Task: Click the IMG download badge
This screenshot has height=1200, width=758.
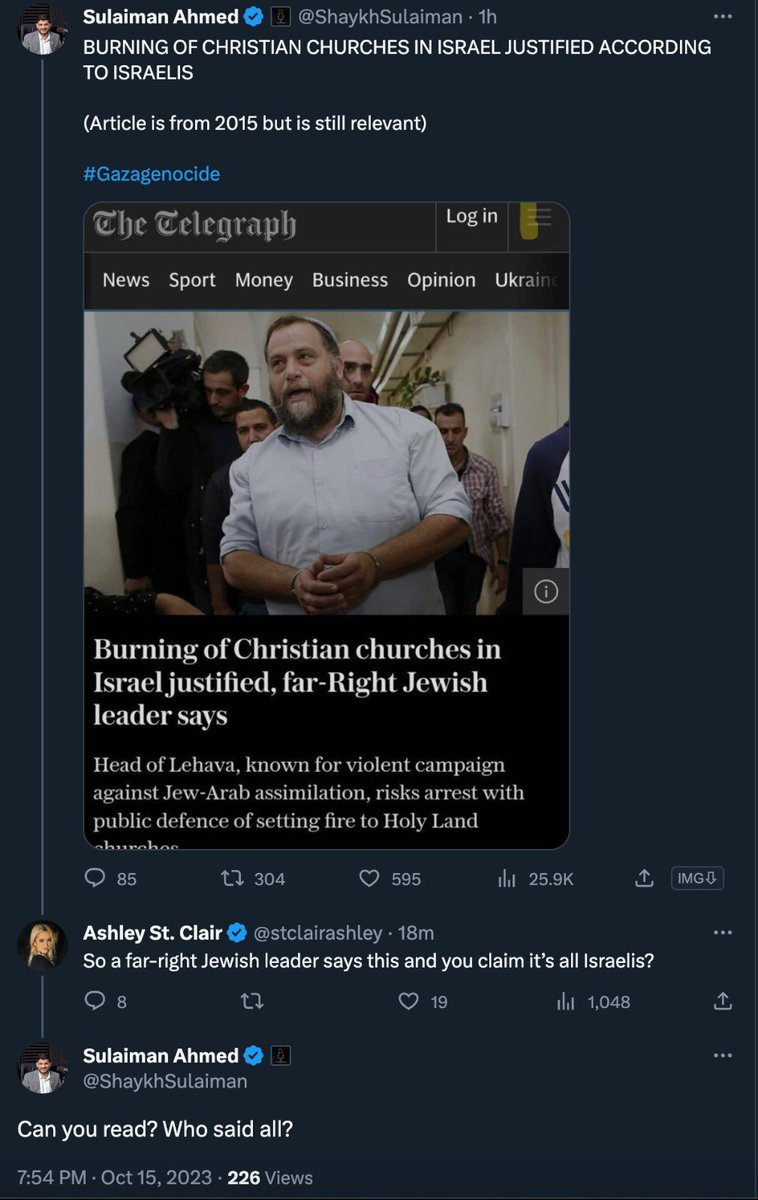Action: pos(697,878)
